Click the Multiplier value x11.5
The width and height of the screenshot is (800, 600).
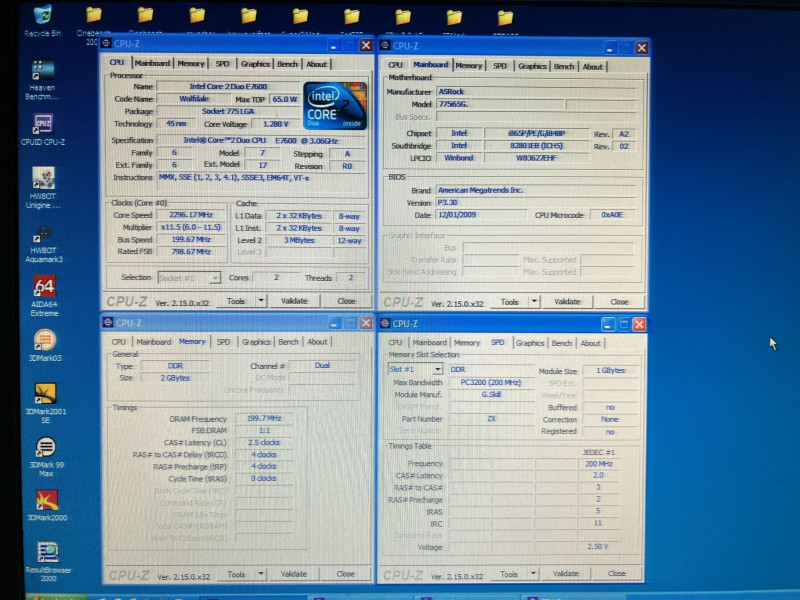pos(191,227)
